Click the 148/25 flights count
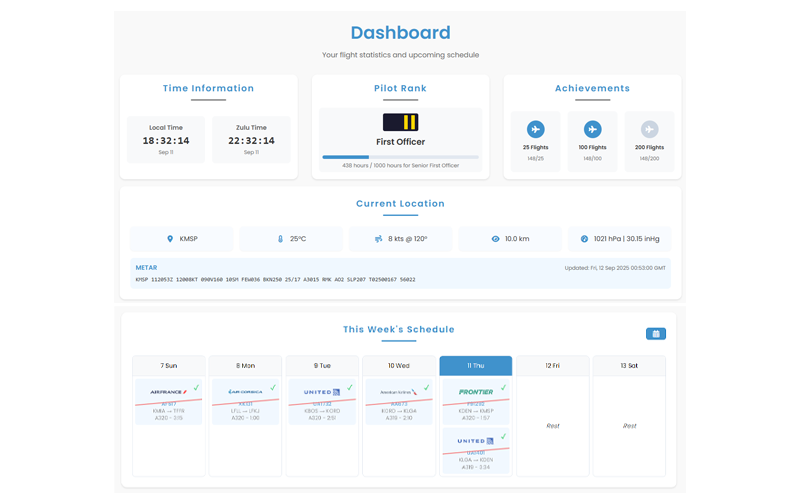Image resolution: width=800 pixels, height=500 pixels. (535, 159)
